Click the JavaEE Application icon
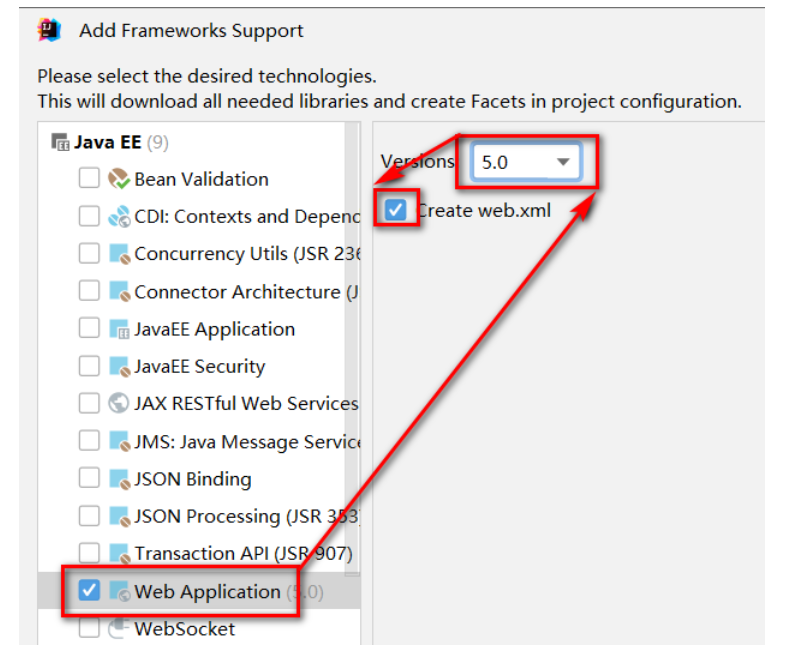 click(120, 328)
